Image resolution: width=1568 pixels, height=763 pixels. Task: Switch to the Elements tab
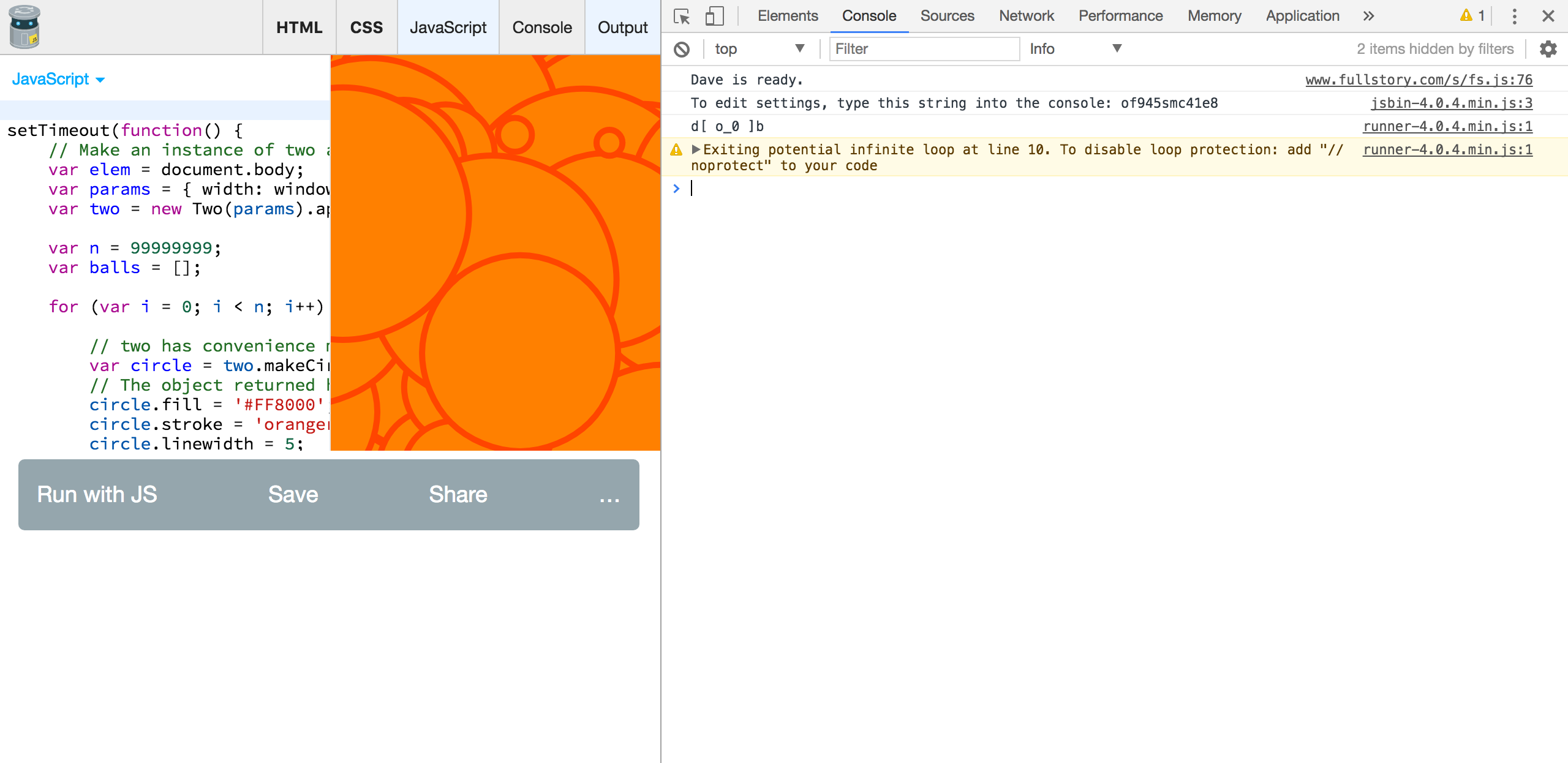click(788, 16)
